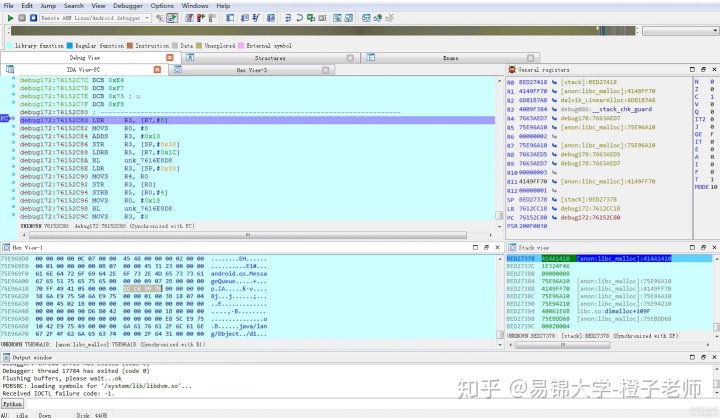The width and height of the screenshot is (720, 418).
Task: Click the MODE flag value in registers
Action: (x=714, y=187)
